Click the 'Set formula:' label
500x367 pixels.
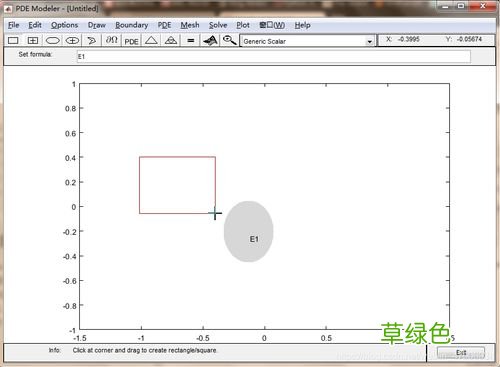coord(35,54)
